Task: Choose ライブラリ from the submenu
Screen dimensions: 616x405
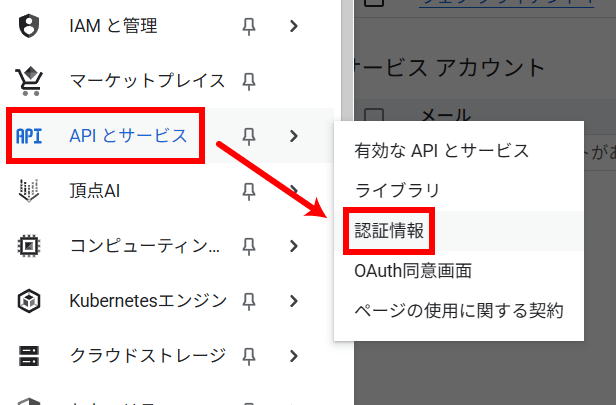Action: tap(459, 191)
